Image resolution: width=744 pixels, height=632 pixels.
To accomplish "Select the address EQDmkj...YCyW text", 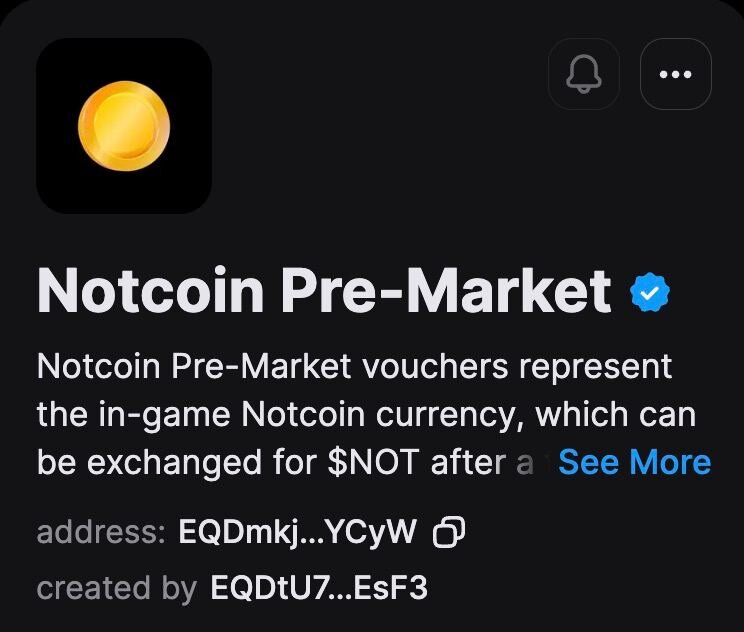I will [x=298, y=532].
